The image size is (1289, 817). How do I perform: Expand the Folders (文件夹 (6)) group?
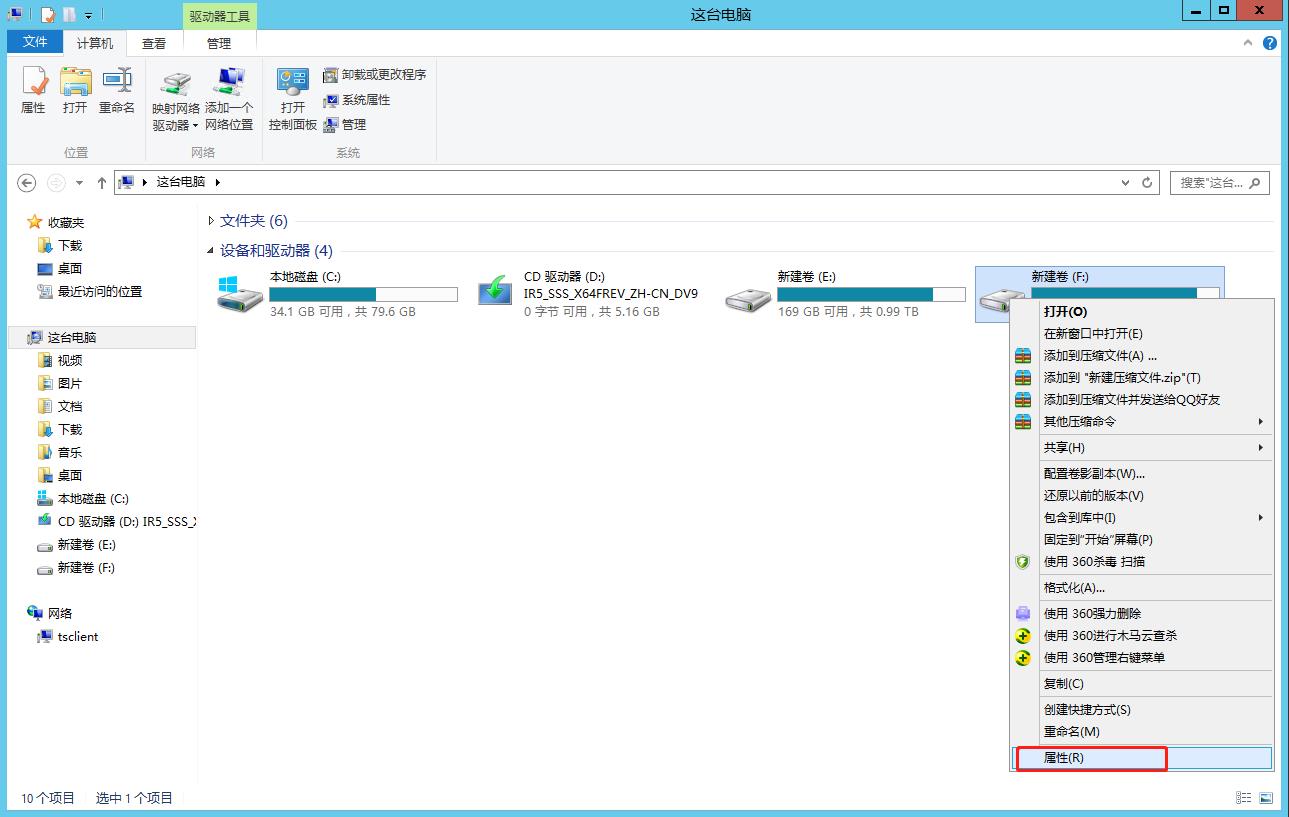pyautogui.click(x=211, y=221)
